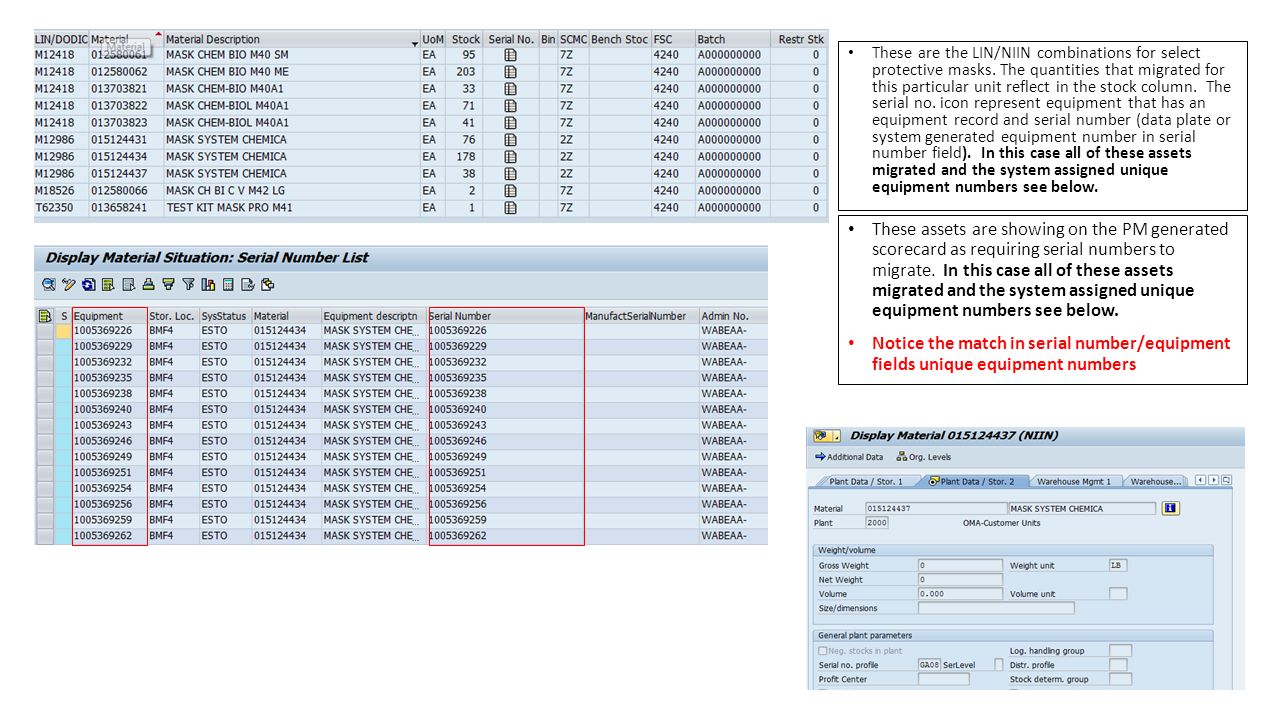The image size is (1280, 720).
Task: Click the Weight unit field showing LB
Action: click(1118, 565)
